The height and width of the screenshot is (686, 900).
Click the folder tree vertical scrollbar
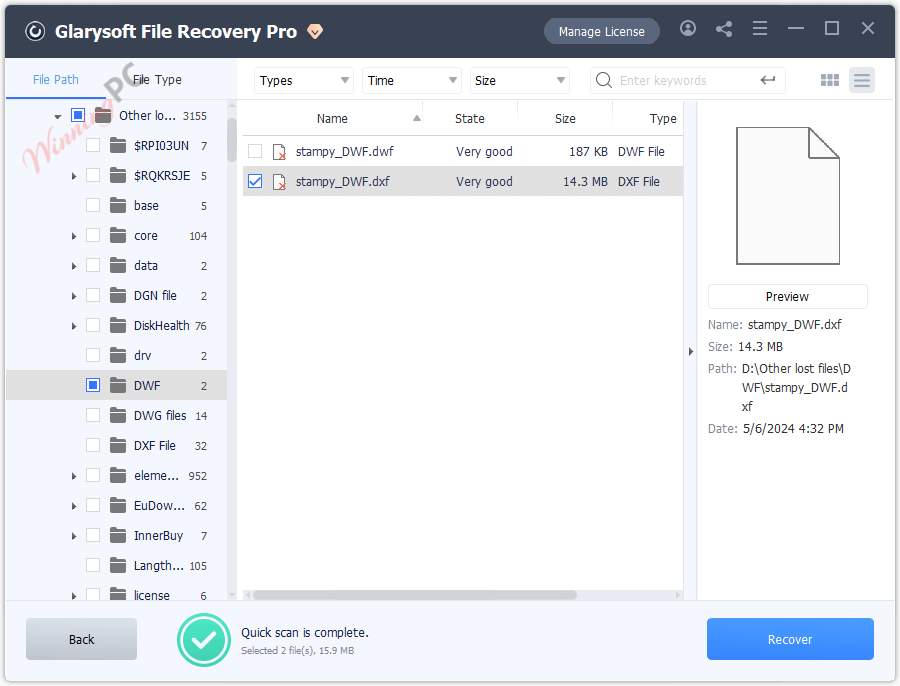[231, 140]
